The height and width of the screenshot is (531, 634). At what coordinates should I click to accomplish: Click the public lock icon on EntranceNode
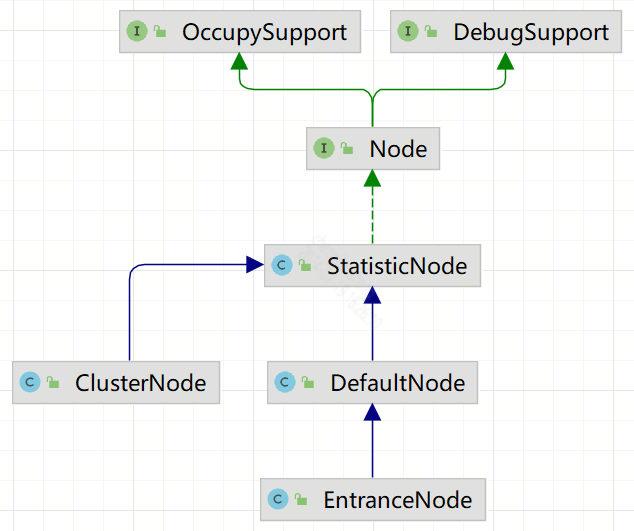click(x=301, y=499)
